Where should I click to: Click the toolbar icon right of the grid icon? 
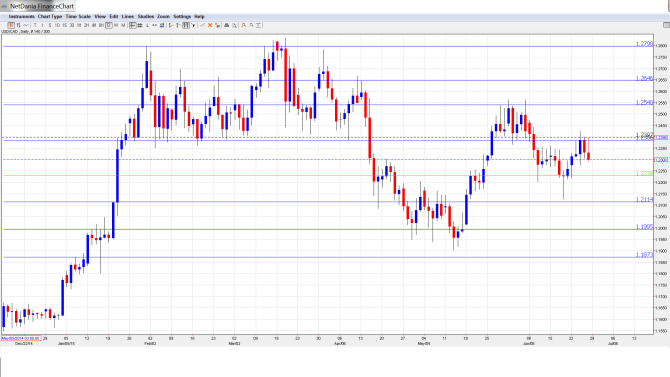pos(147,26)
